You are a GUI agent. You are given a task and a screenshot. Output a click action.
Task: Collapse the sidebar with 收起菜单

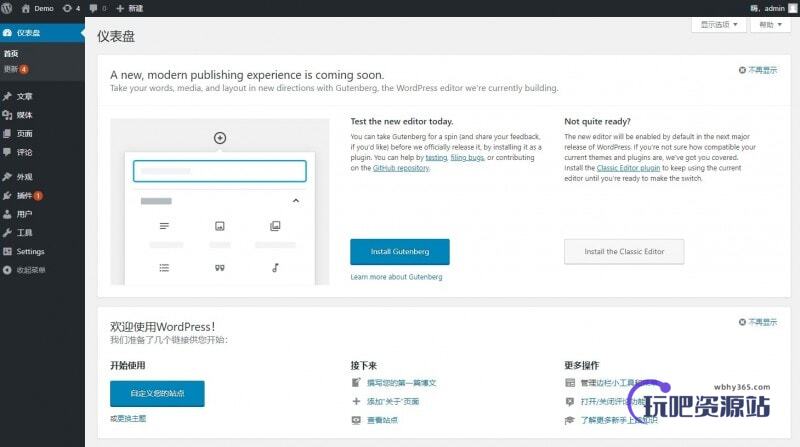42,270
